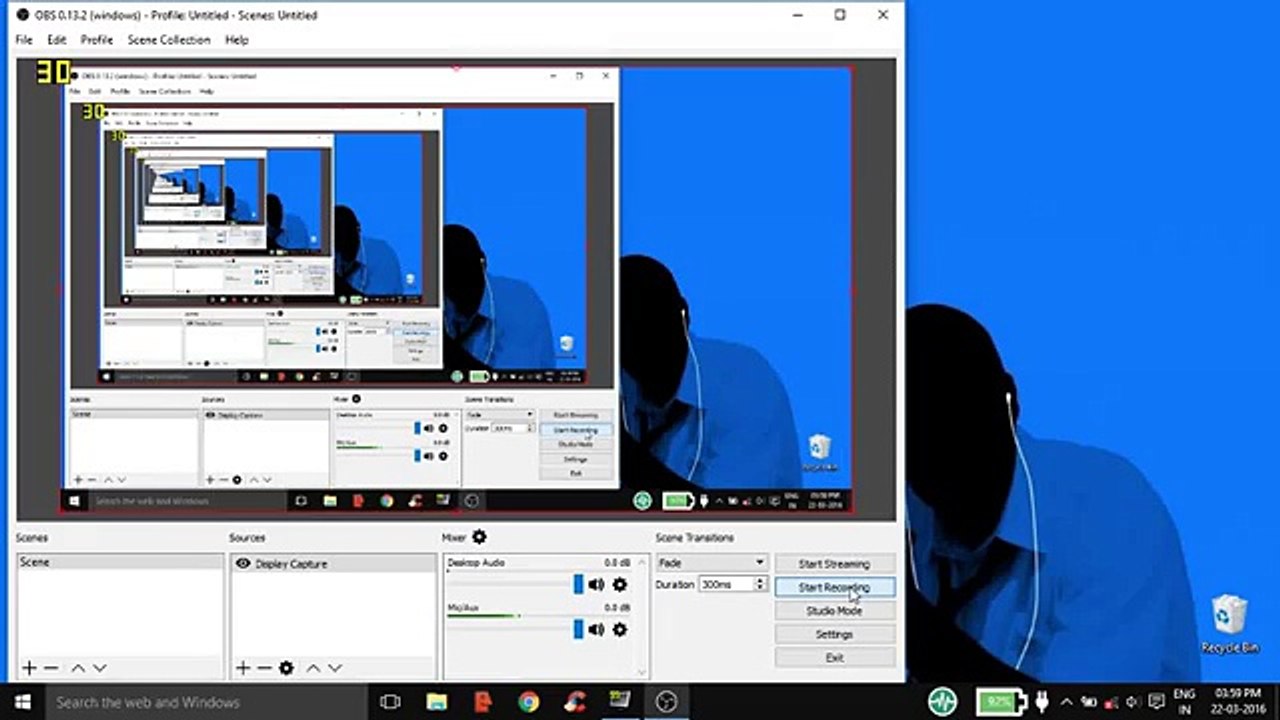The width and height of the screenshot is (1280, 720).
Task: Open the Edit menu
Action: pos(57,40)
